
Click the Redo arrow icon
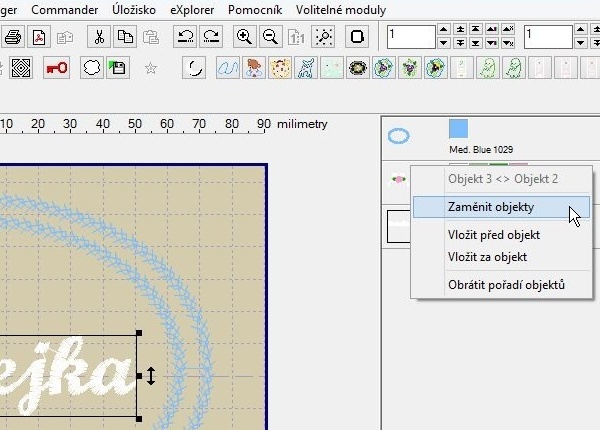(210, 38)
